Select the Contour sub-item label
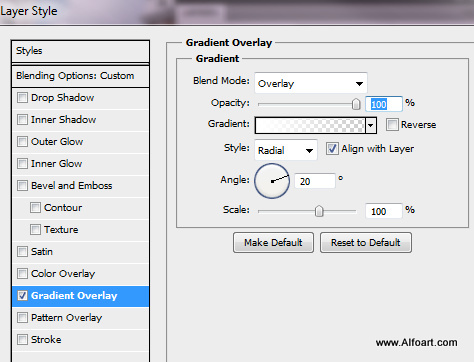The width and height of the screenshot is (474, 362). coord(63,208)
